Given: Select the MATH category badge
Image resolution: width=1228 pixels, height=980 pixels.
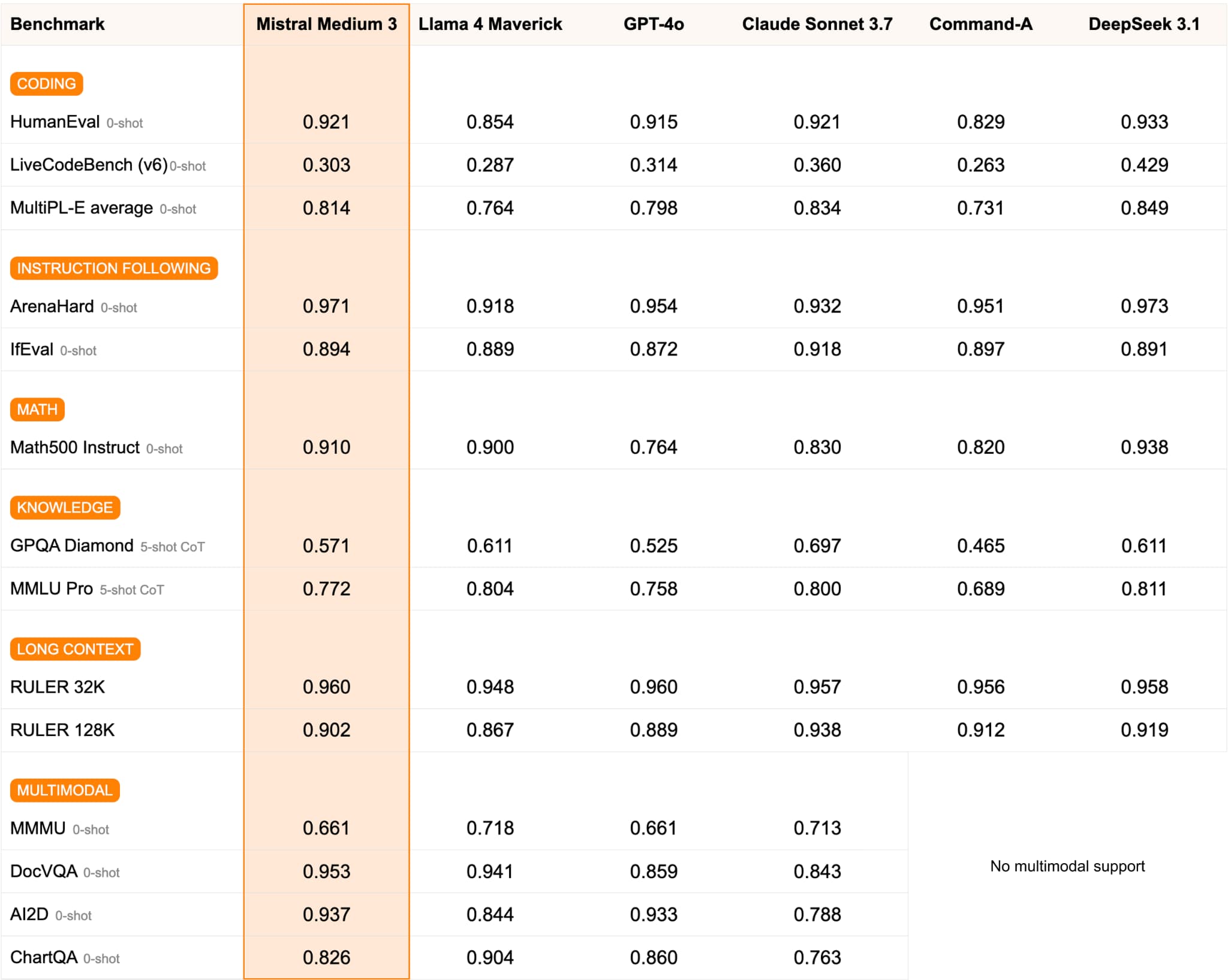Looking at the screenshot, I should pos(37,409).
